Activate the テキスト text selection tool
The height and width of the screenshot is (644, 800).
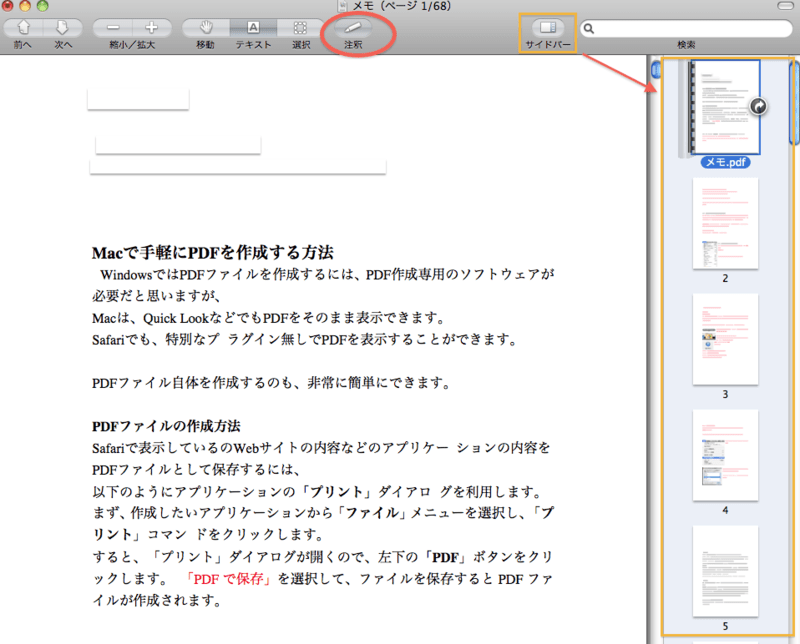click(253, 28)
